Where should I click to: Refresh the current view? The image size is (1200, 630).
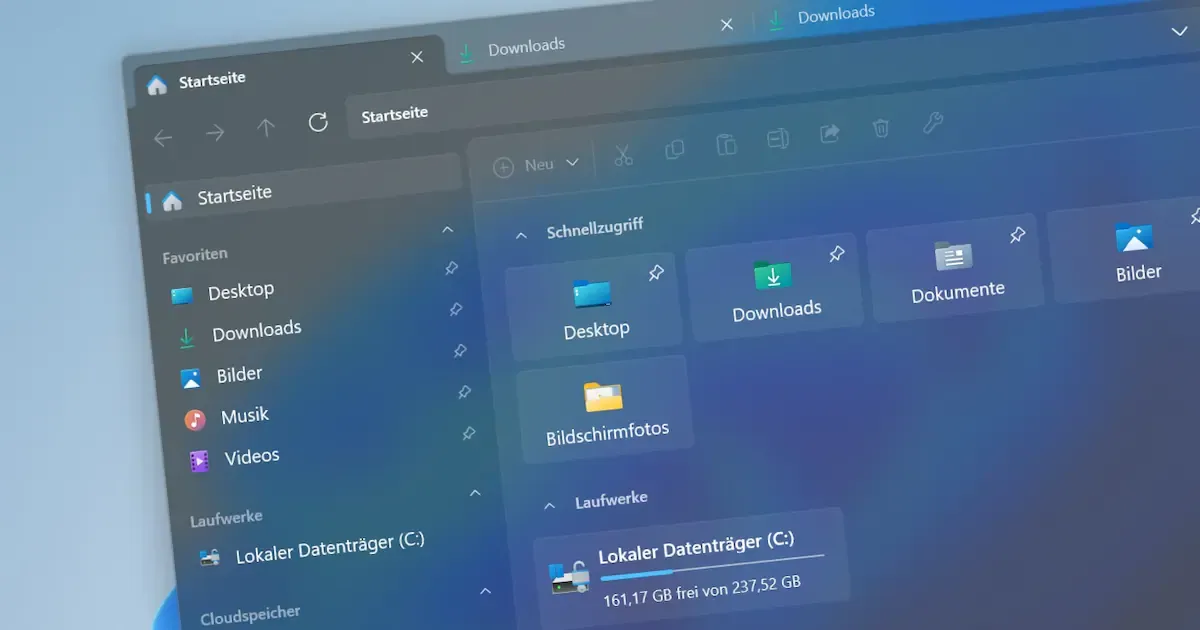pyautogui.click(x=318, y=122)
